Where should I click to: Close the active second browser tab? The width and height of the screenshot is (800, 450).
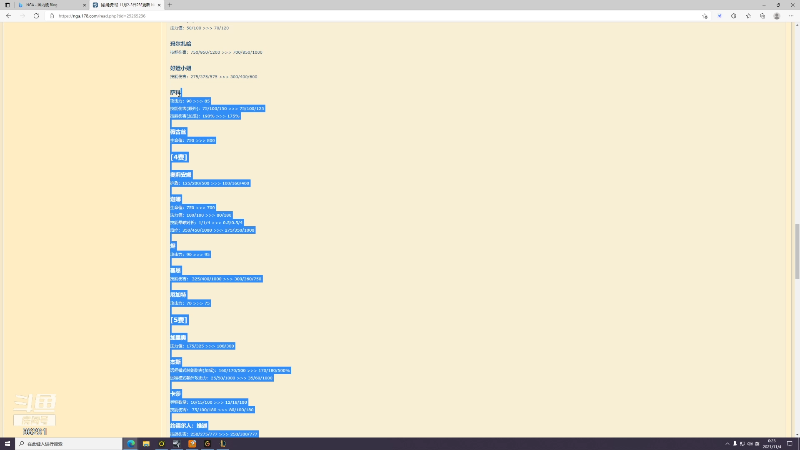159,5
